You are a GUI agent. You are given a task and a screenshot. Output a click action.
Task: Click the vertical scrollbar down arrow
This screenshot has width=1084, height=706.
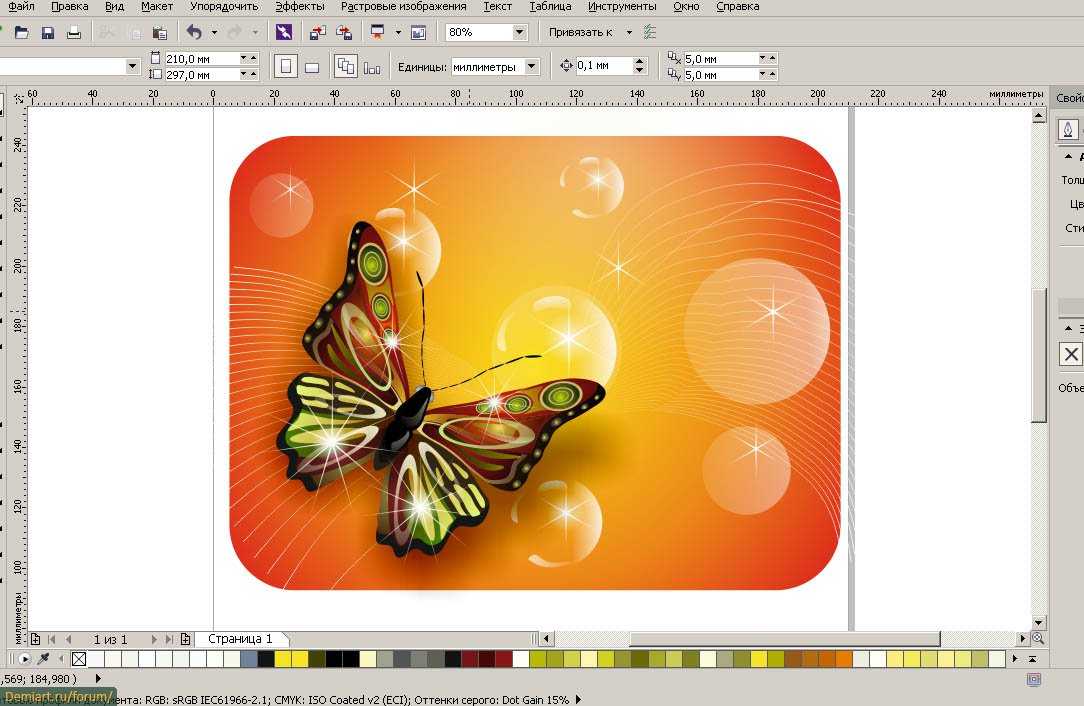pos(1038,622)
